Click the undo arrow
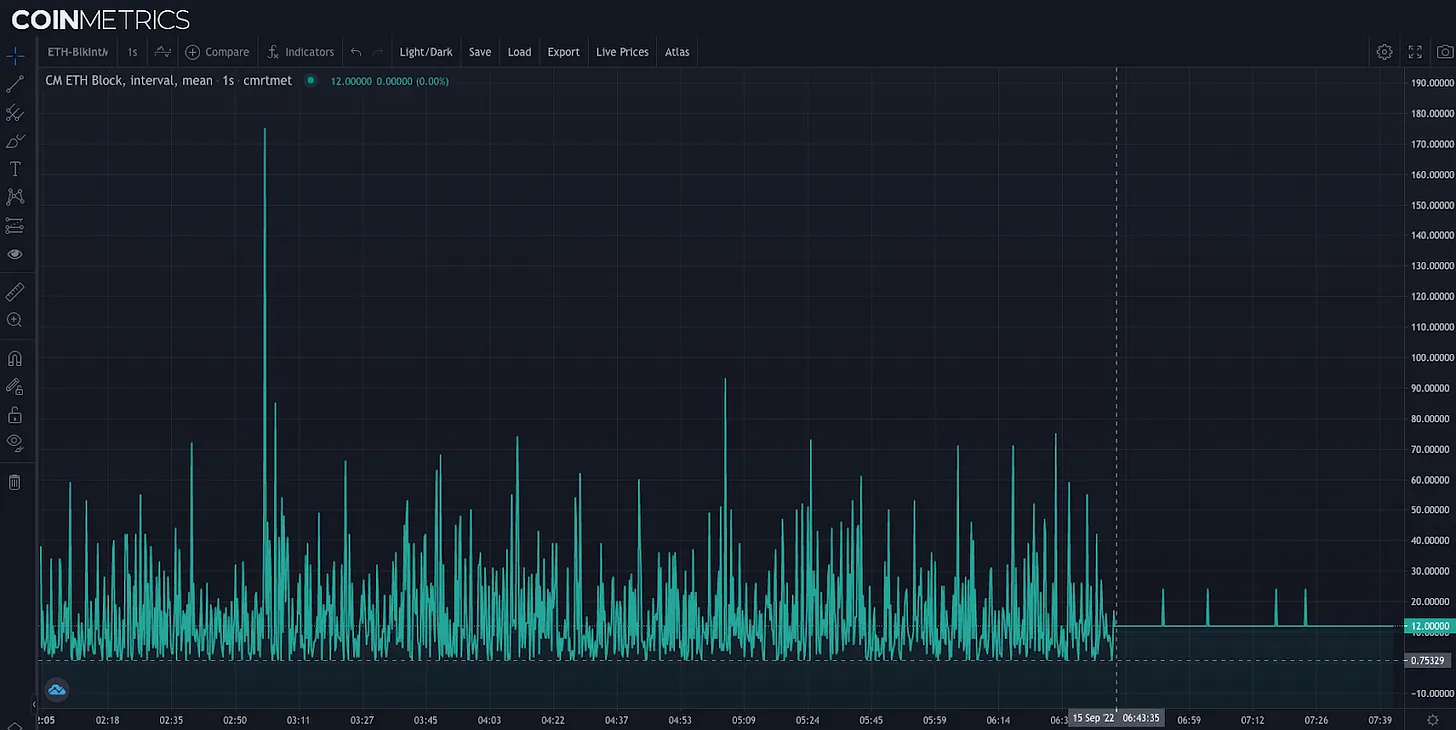 coord(356,52)
